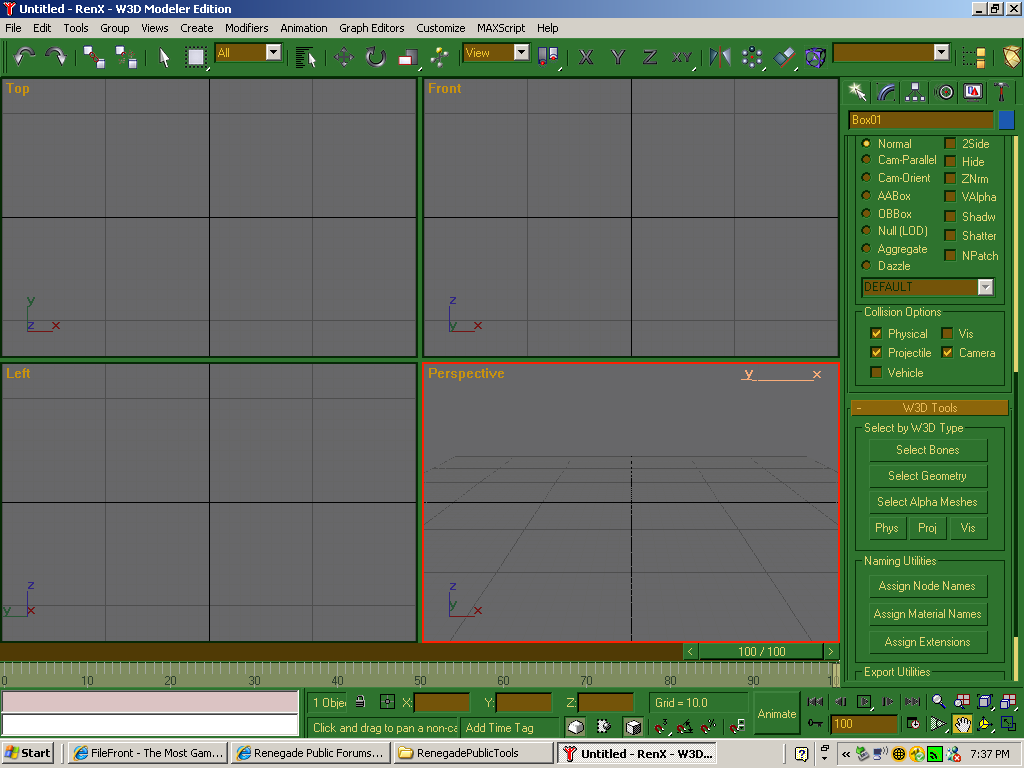Expand the DEFAULT dropdown list
The width and height of the screenshot is (1024, 768).
click(x=985, y=287)
